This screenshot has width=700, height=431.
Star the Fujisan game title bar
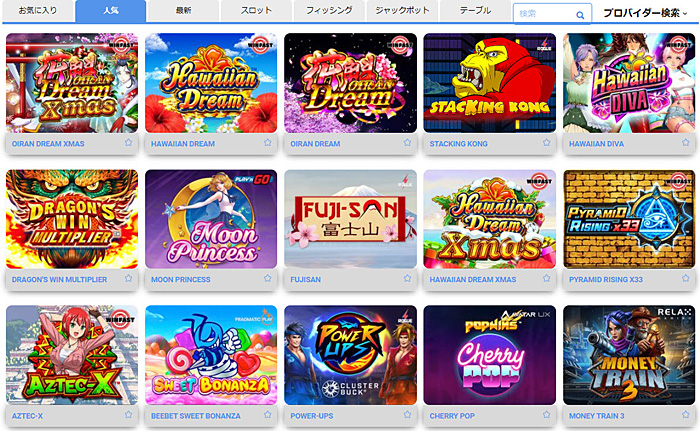407,278
